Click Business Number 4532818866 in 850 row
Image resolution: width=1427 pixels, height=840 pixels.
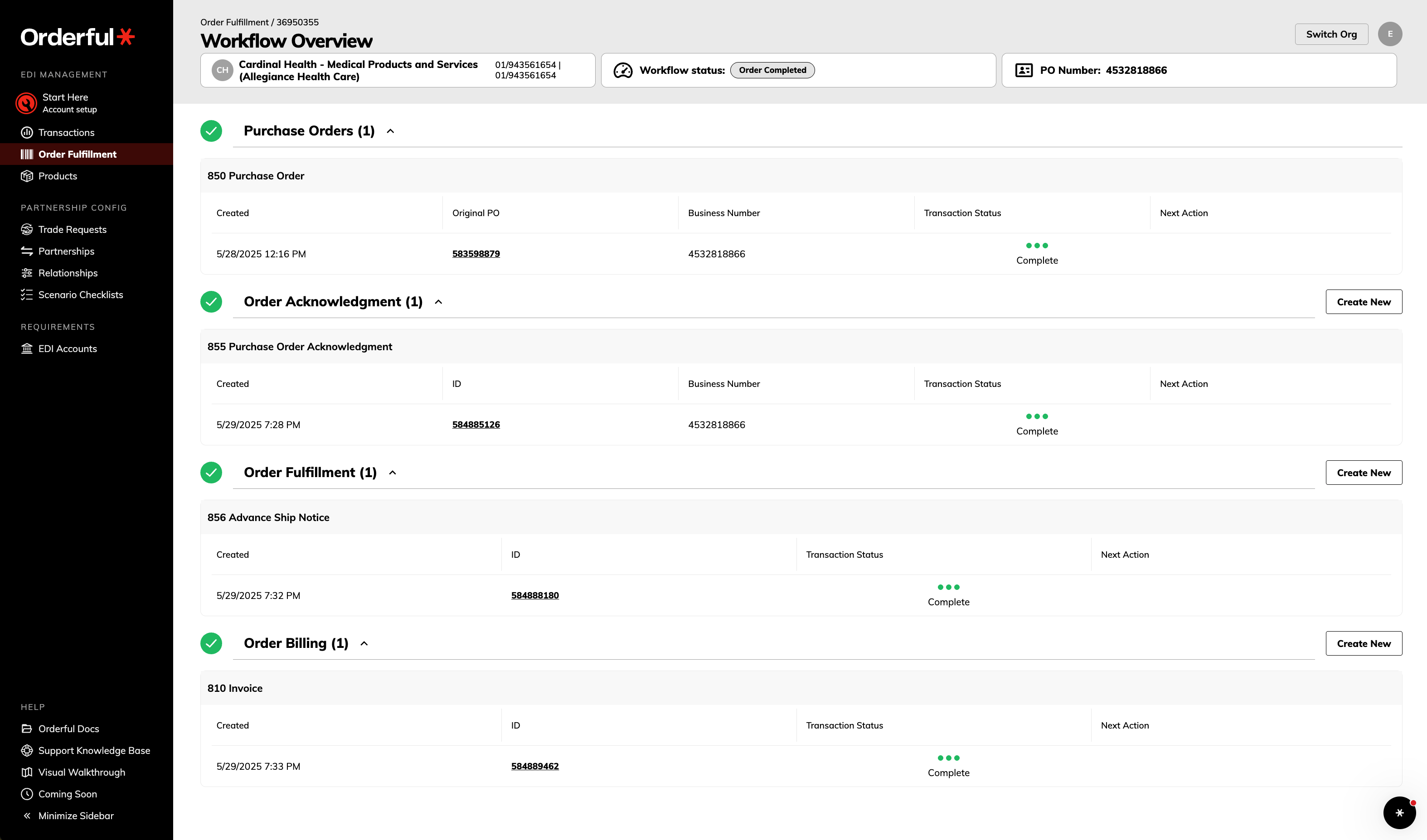coord(716,254)
